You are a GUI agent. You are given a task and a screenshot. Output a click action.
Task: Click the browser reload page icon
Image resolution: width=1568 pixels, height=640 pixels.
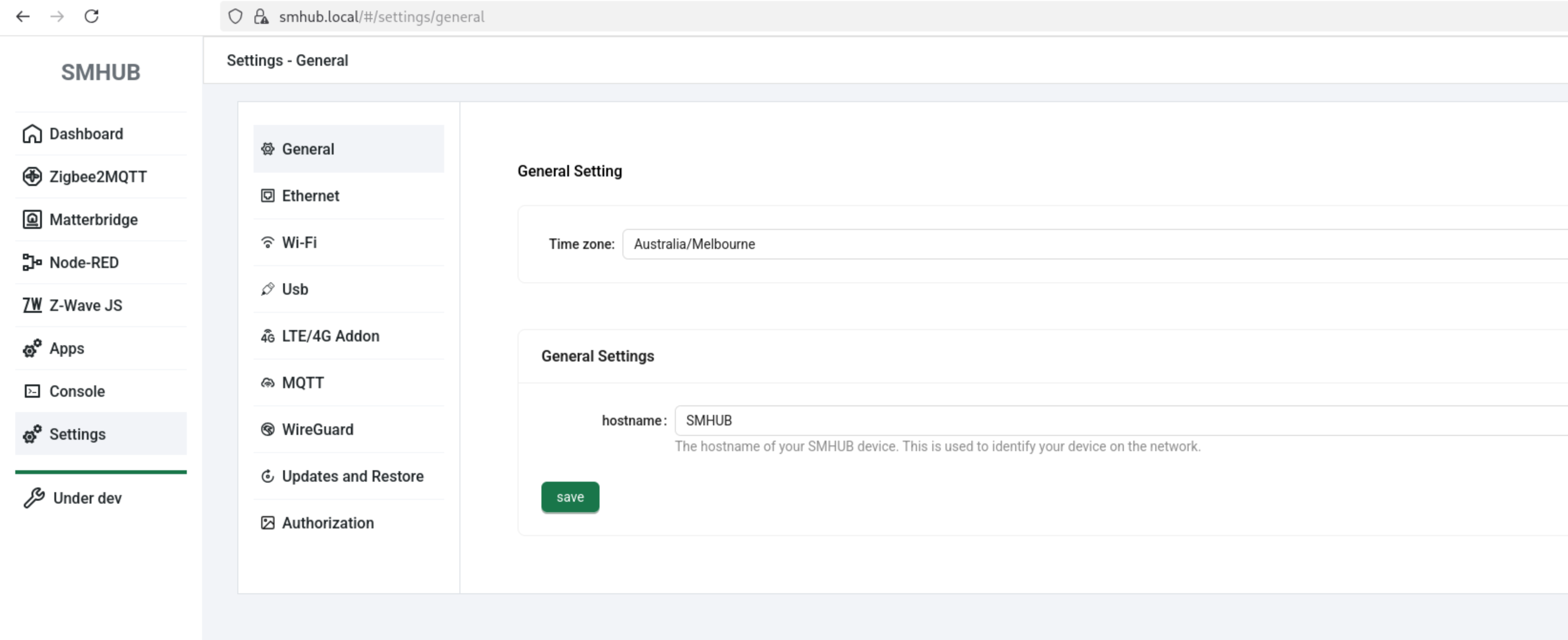point(92,16)
